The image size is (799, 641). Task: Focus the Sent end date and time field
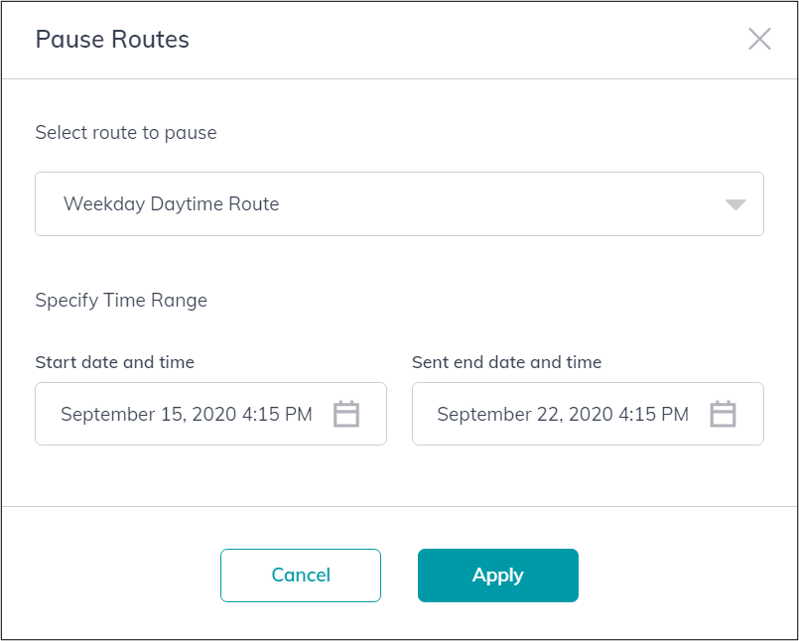pyautogui.click(x=588, y=414)
